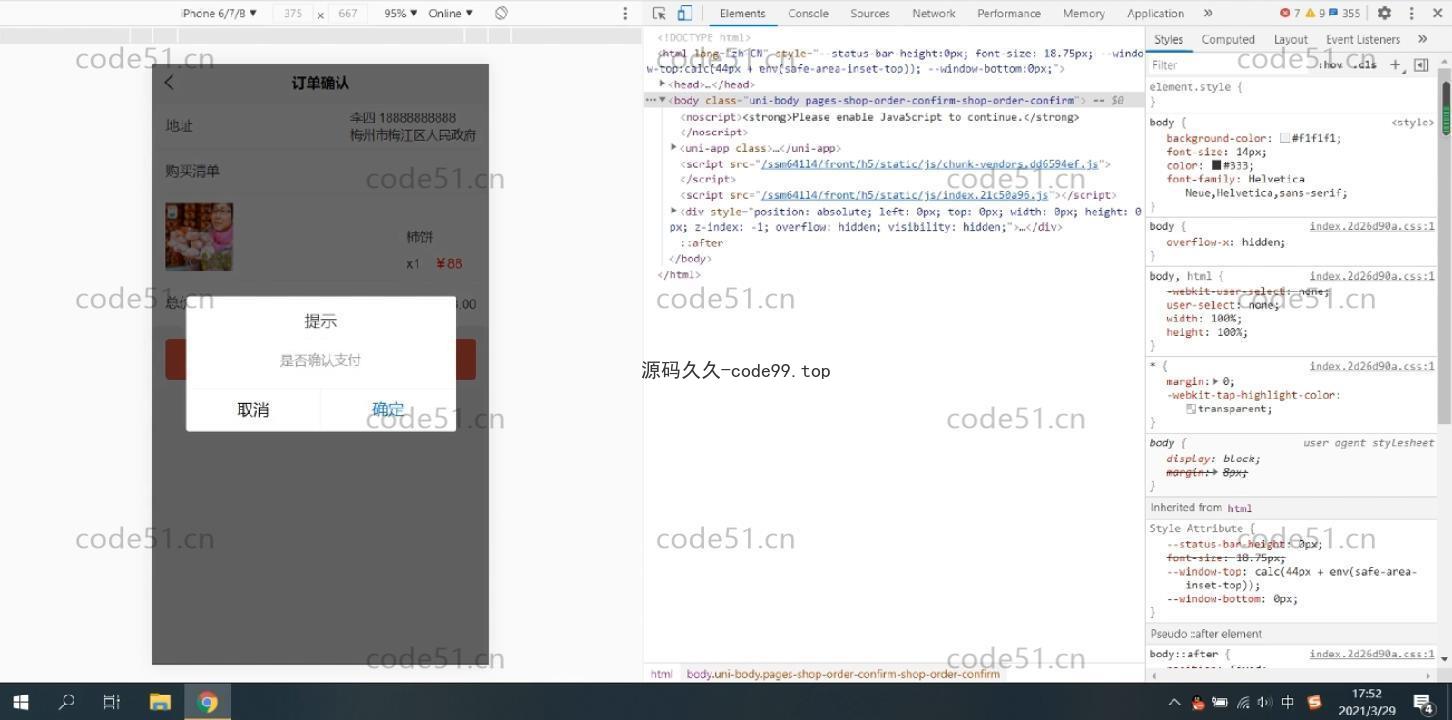The width and height of the screenshot is (1452, 720).
Task: Open chunk-vendors.dd6594ef.js script link
Action: [929, 164]
